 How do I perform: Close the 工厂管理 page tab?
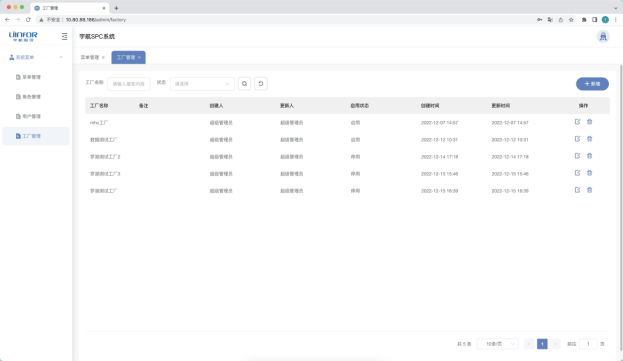click(139, 58)
